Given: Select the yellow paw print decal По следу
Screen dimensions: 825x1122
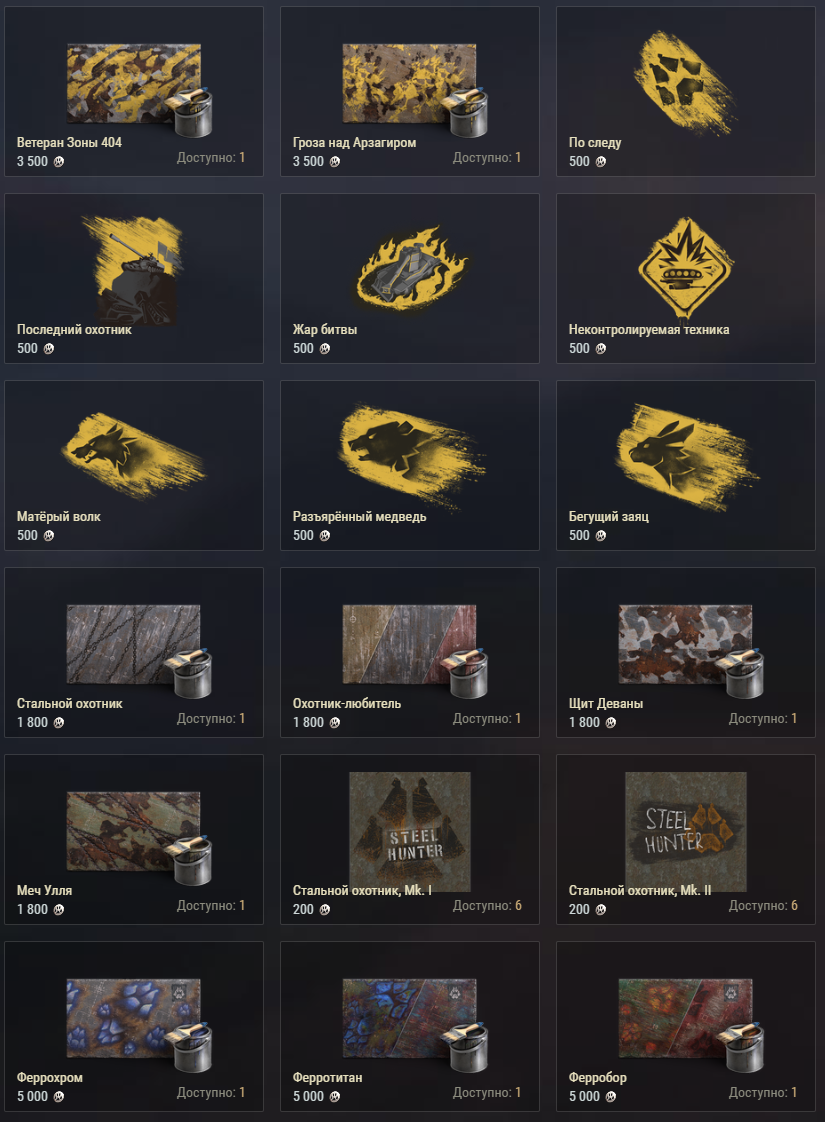Looking at the screenshot, I should point(685,82).
